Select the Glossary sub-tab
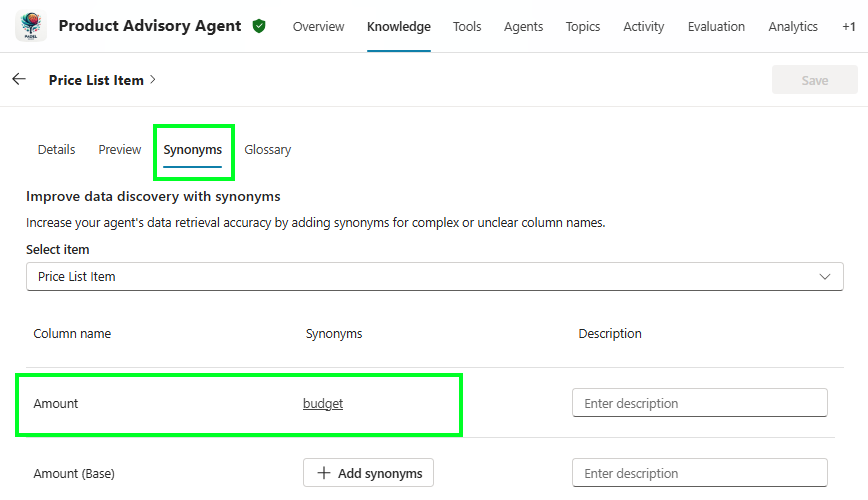Viewport: 868px width, 500px height. 267,150
